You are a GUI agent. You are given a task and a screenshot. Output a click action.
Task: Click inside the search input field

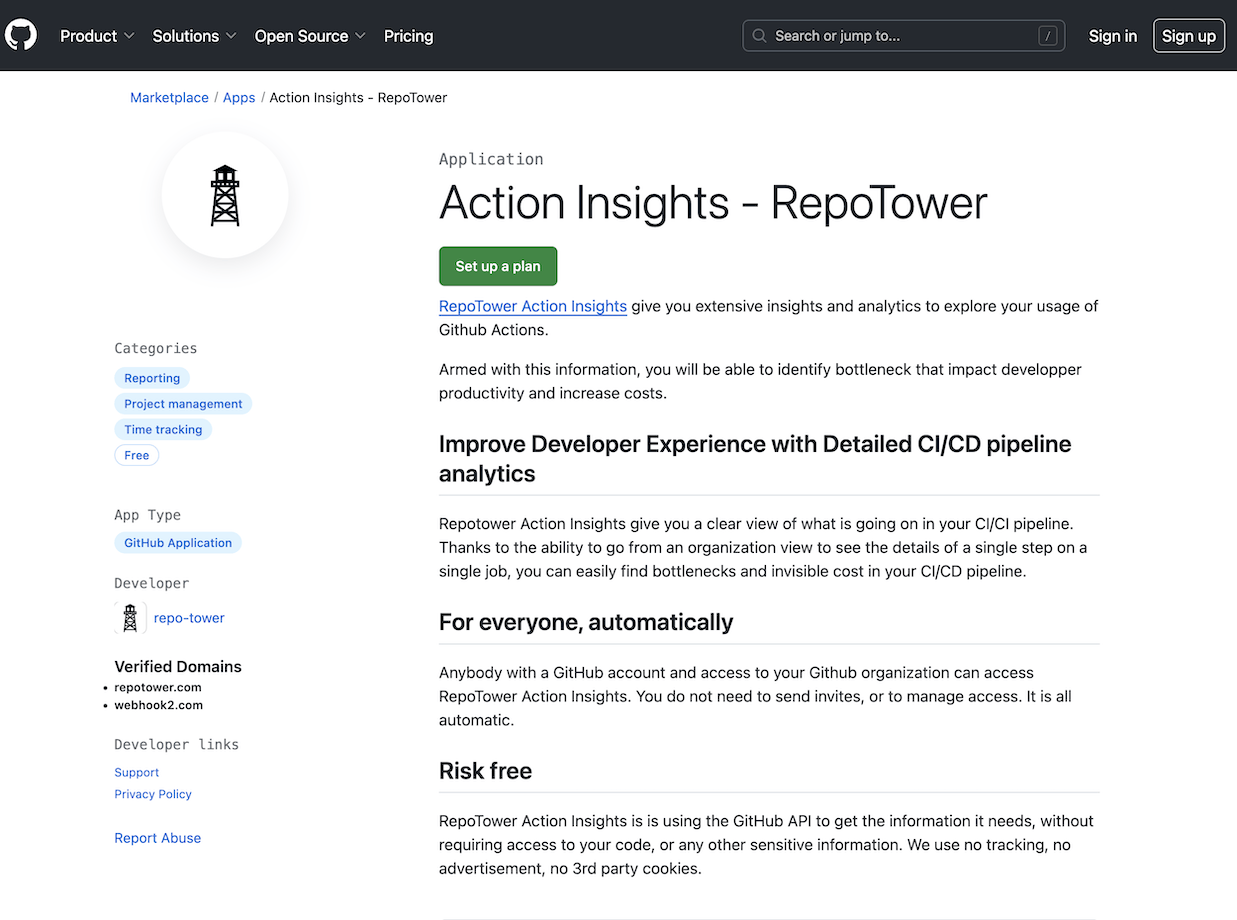click(x=900, y=35)
